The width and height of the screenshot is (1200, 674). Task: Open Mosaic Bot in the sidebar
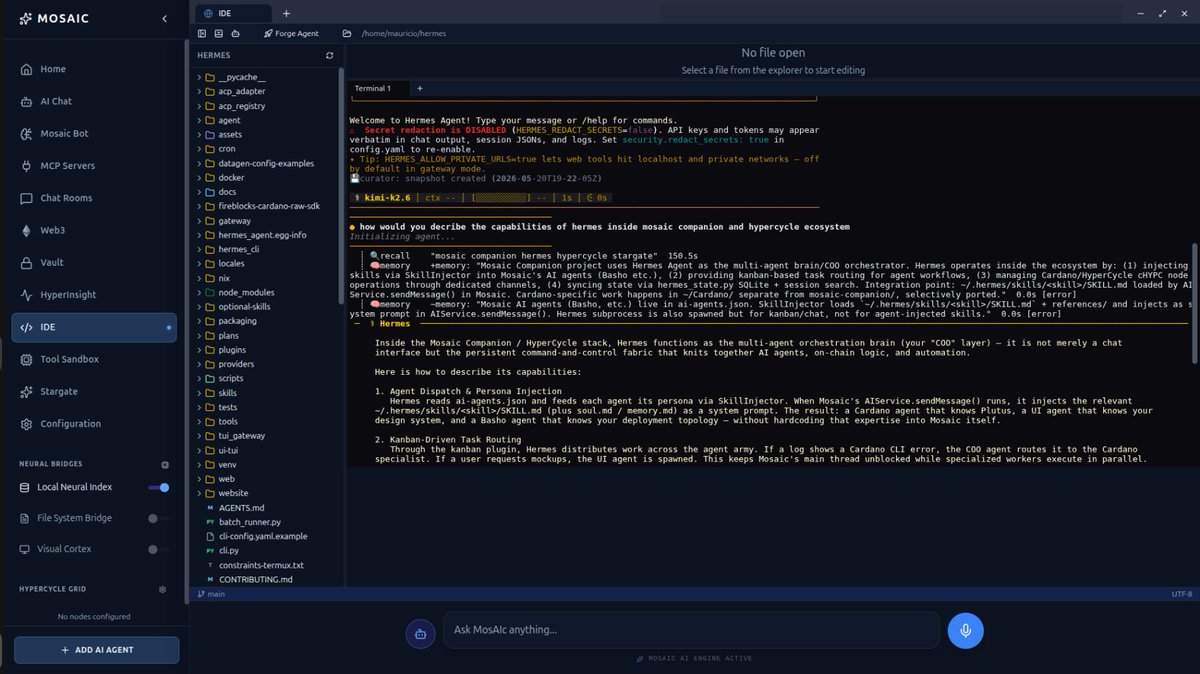pos(94,133)
